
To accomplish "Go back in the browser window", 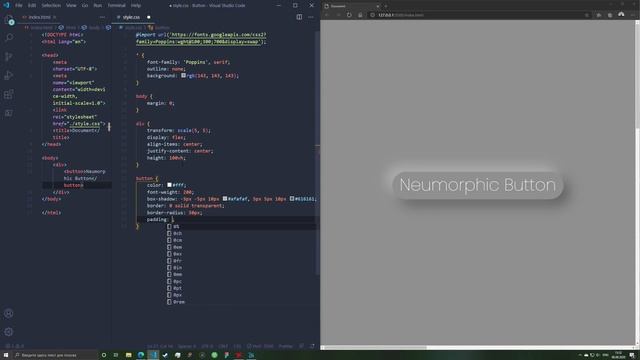I will coord(327,15).
